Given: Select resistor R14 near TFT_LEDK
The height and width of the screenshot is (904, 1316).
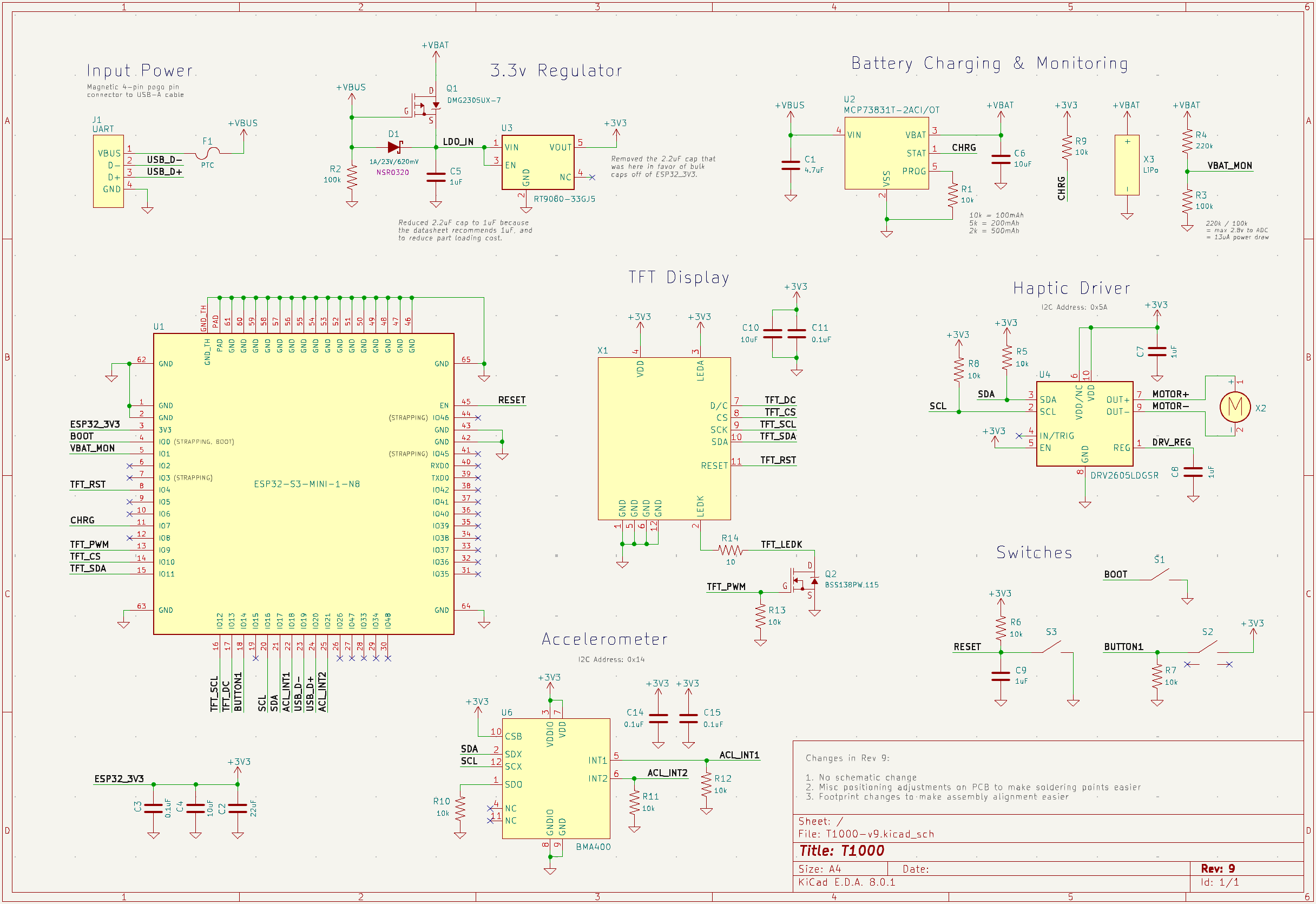Looking at the screenshot, I should click(730, 550).
